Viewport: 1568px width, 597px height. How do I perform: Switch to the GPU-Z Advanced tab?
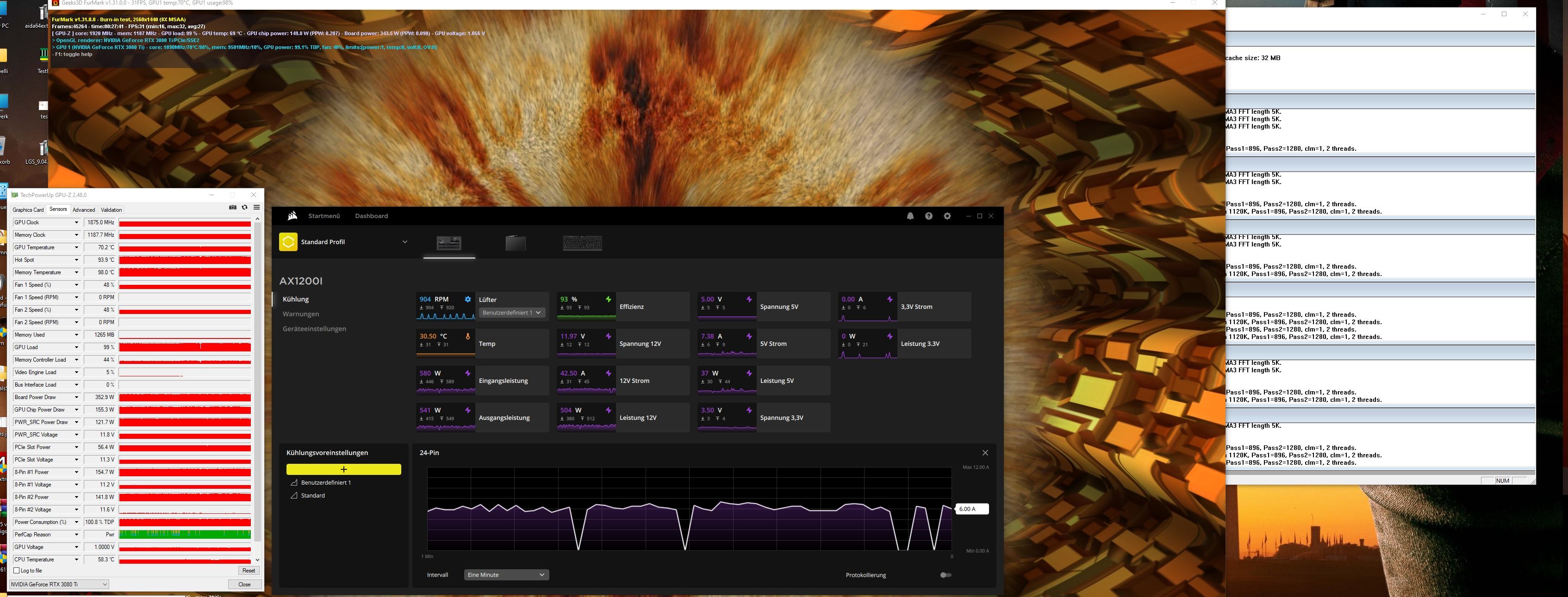[x=83, y=210]
